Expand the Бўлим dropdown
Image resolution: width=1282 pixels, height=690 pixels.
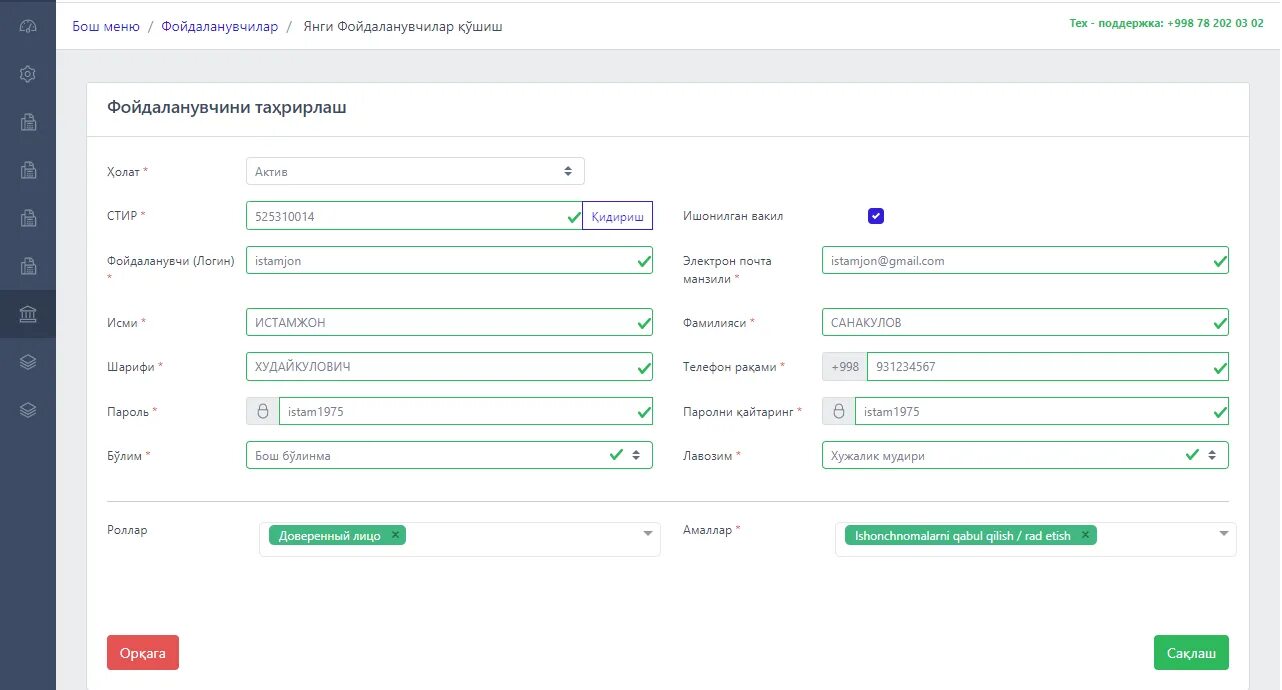coord(635,455)
